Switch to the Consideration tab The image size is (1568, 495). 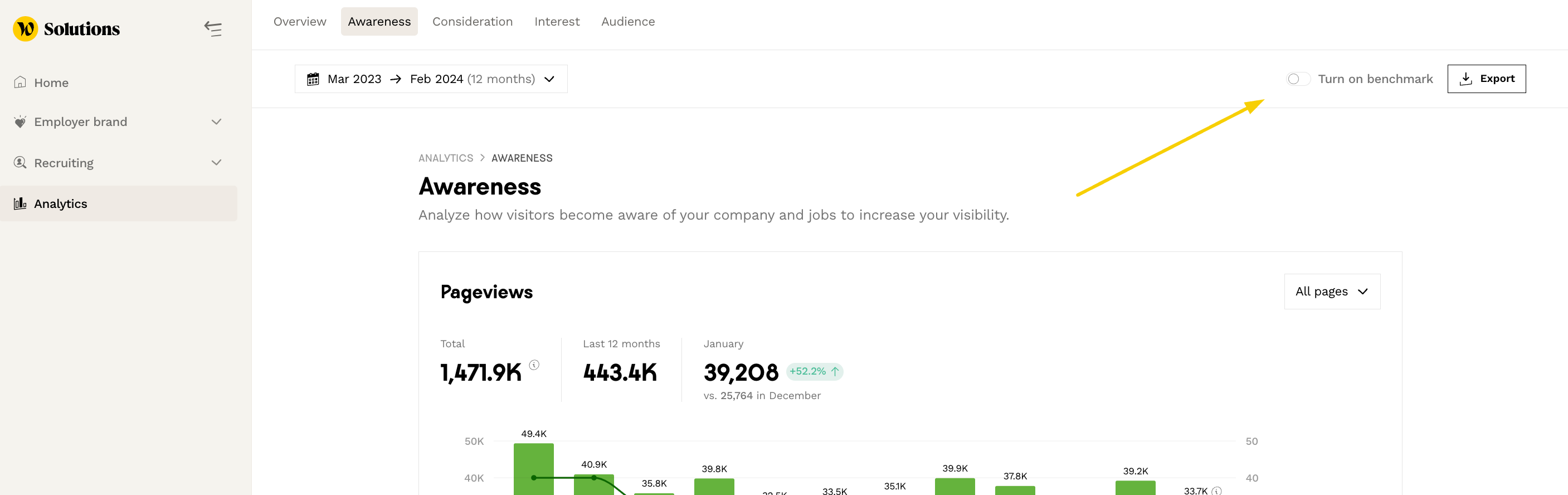pyautogui.click(x=473, y=21)
